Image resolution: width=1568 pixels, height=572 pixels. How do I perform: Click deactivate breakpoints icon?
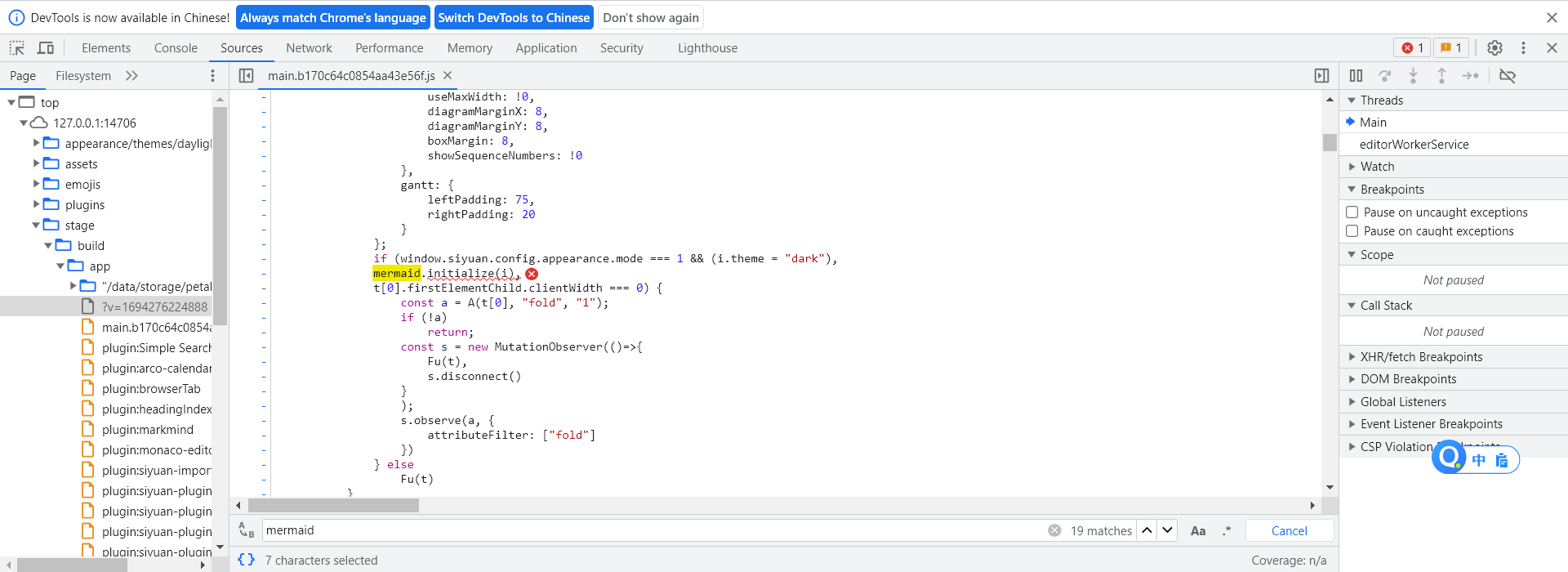point(1508,76)
